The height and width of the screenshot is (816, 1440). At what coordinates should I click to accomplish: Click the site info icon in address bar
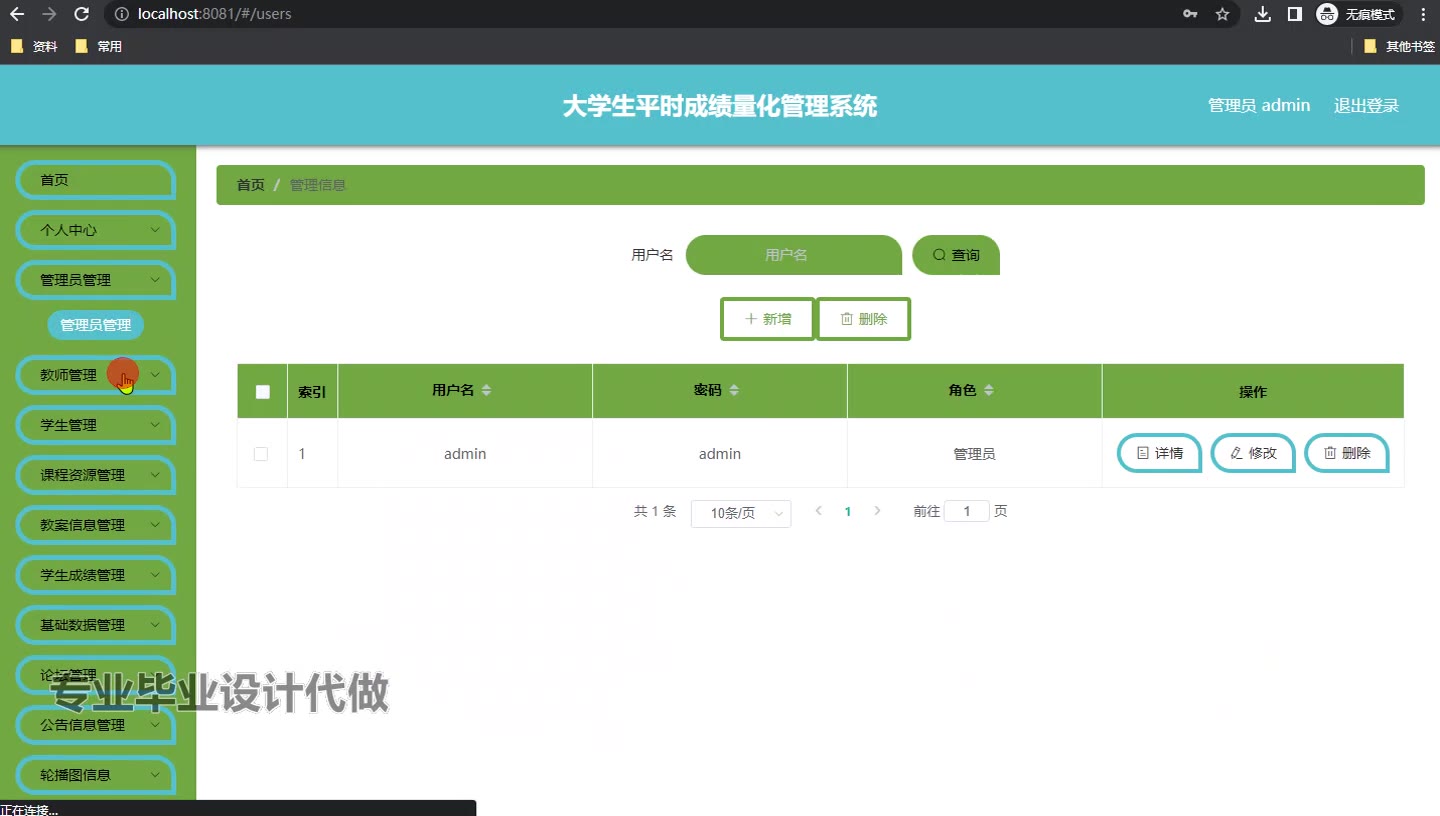point(121,14)
